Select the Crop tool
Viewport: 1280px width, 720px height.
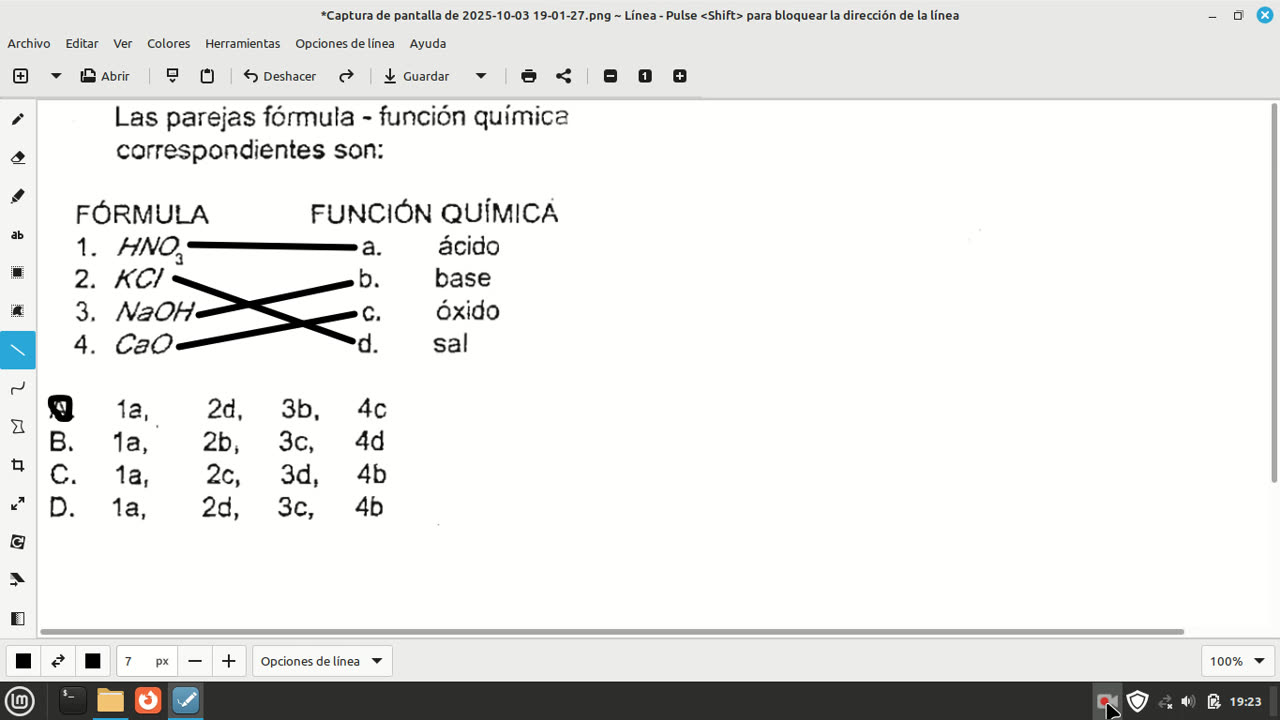click(x=17, y=465)
